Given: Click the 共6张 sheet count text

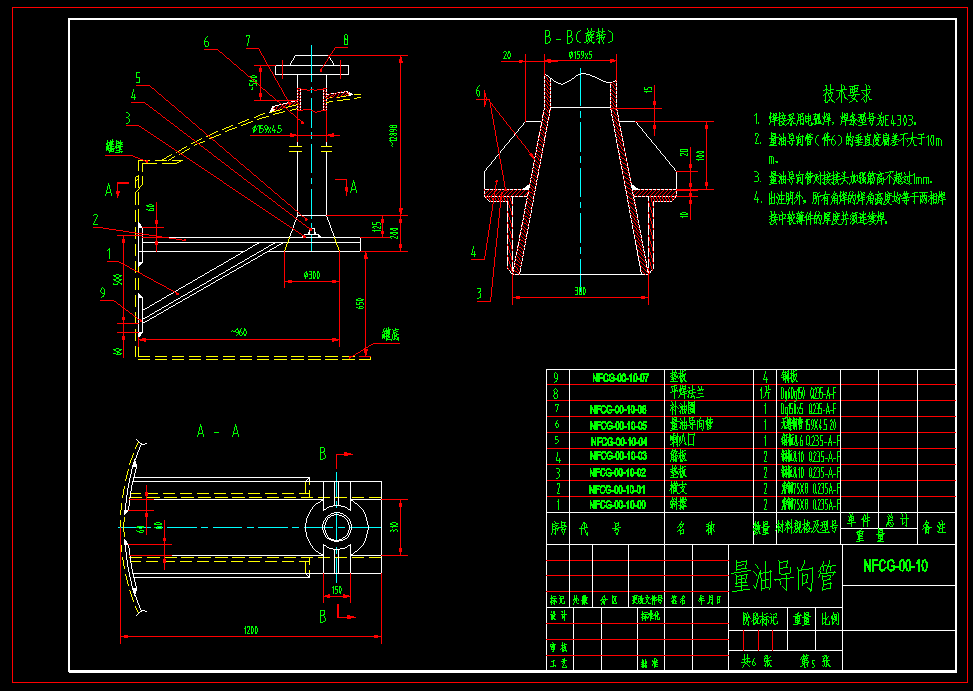Looking at the screenshot, I should pyautogui.click(x=756, y=661).
